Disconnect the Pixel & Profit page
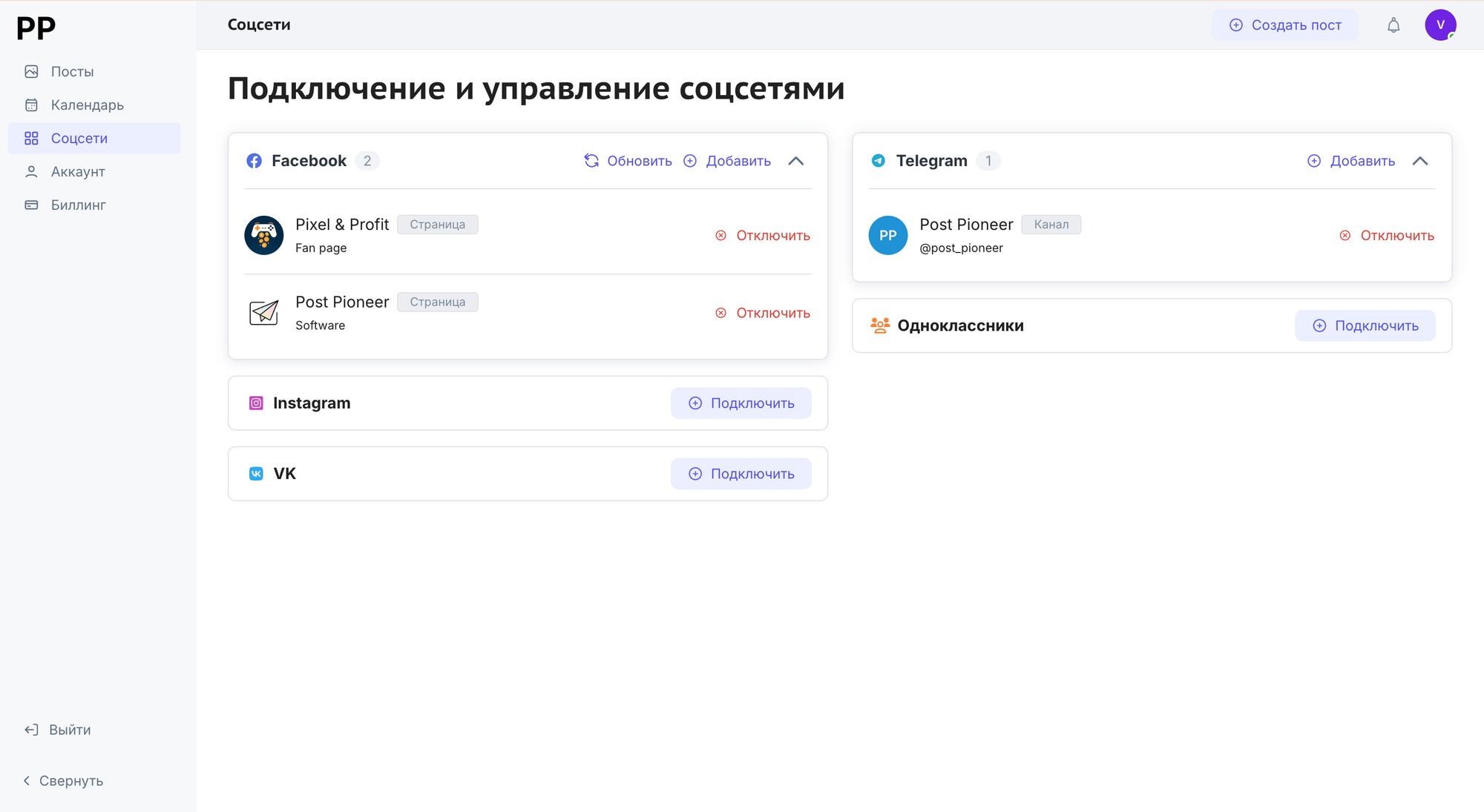The width and height of the screenshot is (1484, 812). (763, 236)
